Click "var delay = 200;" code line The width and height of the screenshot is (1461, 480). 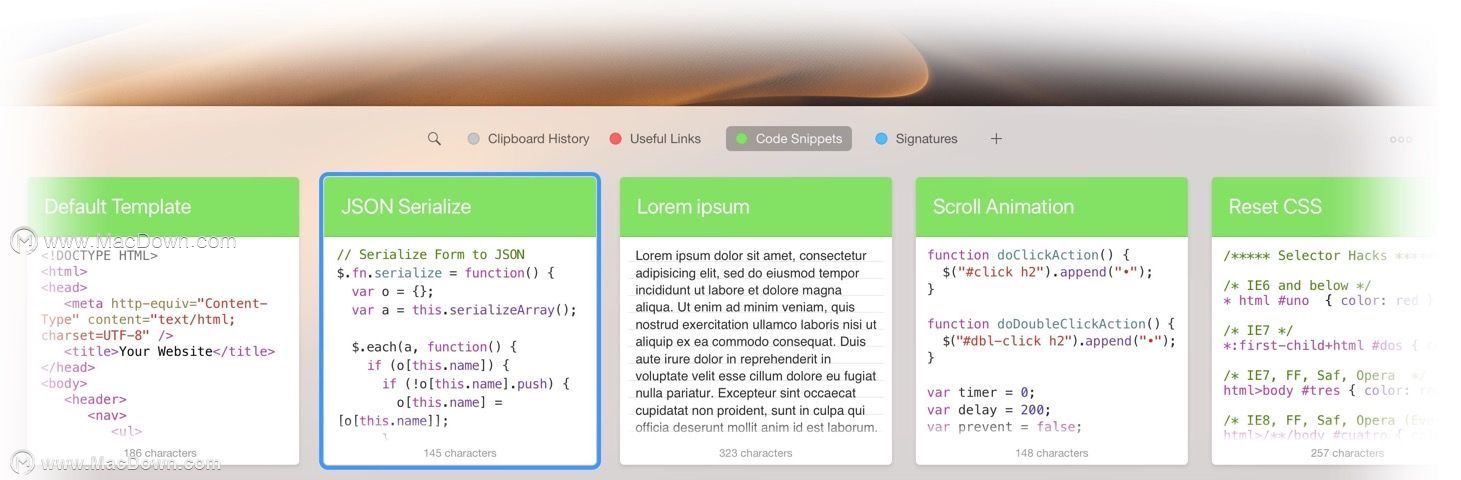989,409
